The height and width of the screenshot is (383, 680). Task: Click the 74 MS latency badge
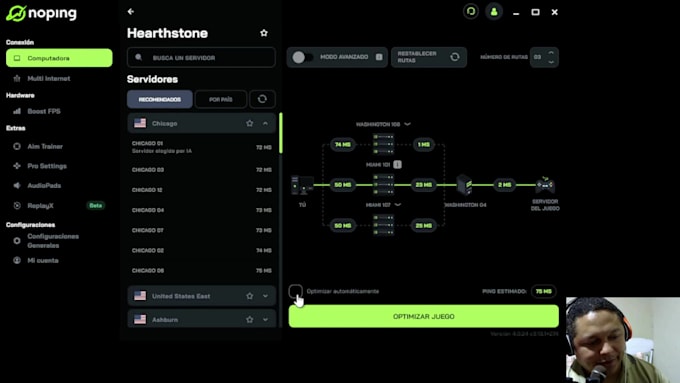pos(343,144)
